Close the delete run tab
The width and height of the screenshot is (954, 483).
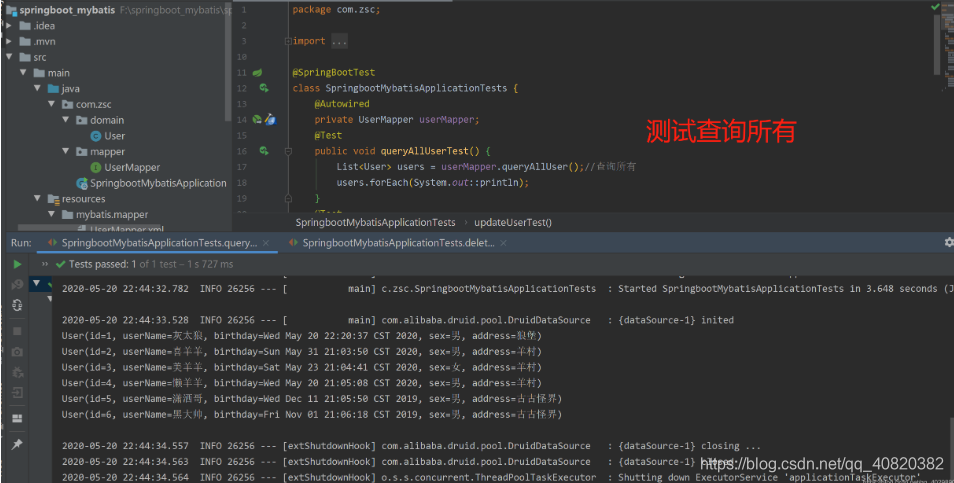click(503, 243)
